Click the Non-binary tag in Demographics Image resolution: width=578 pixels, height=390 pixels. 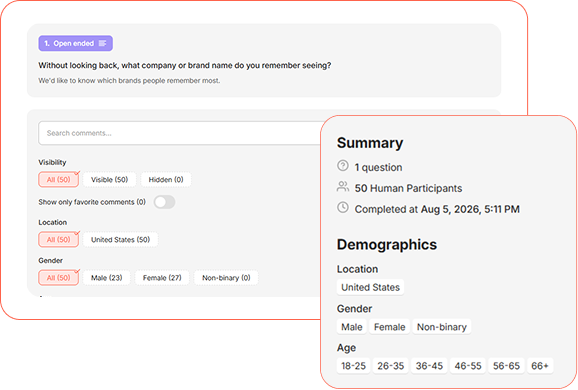pyautogui.click(x=442, y=327)
